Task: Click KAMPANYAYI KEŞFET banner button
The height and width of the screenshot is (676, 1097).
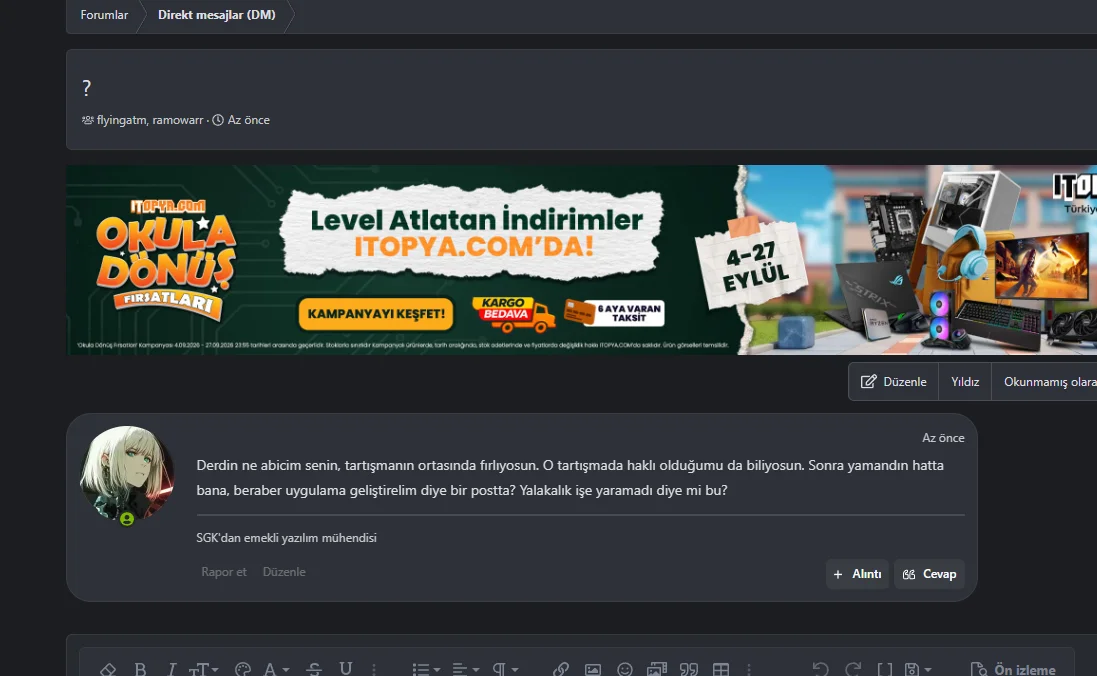Action: pyautogui.click(x=376, y=314)
